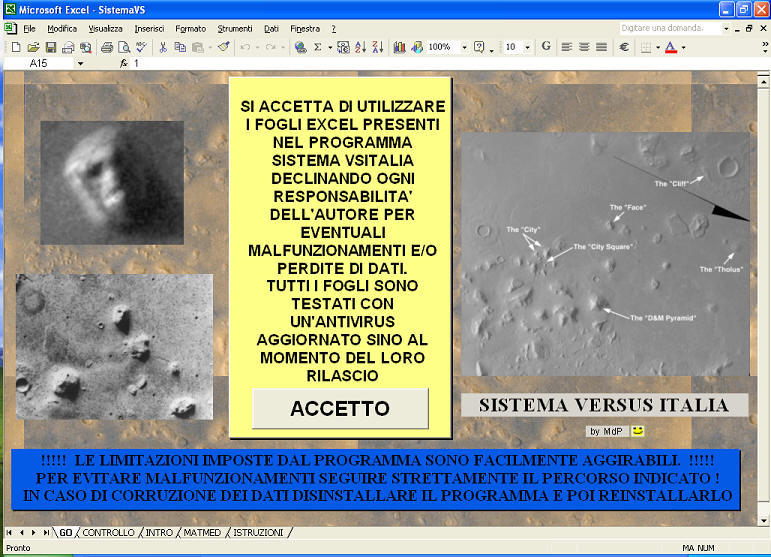The image size is (771, 557).
Task: Click the 'Digitare una domanda' help box
Action: (669, 29)
